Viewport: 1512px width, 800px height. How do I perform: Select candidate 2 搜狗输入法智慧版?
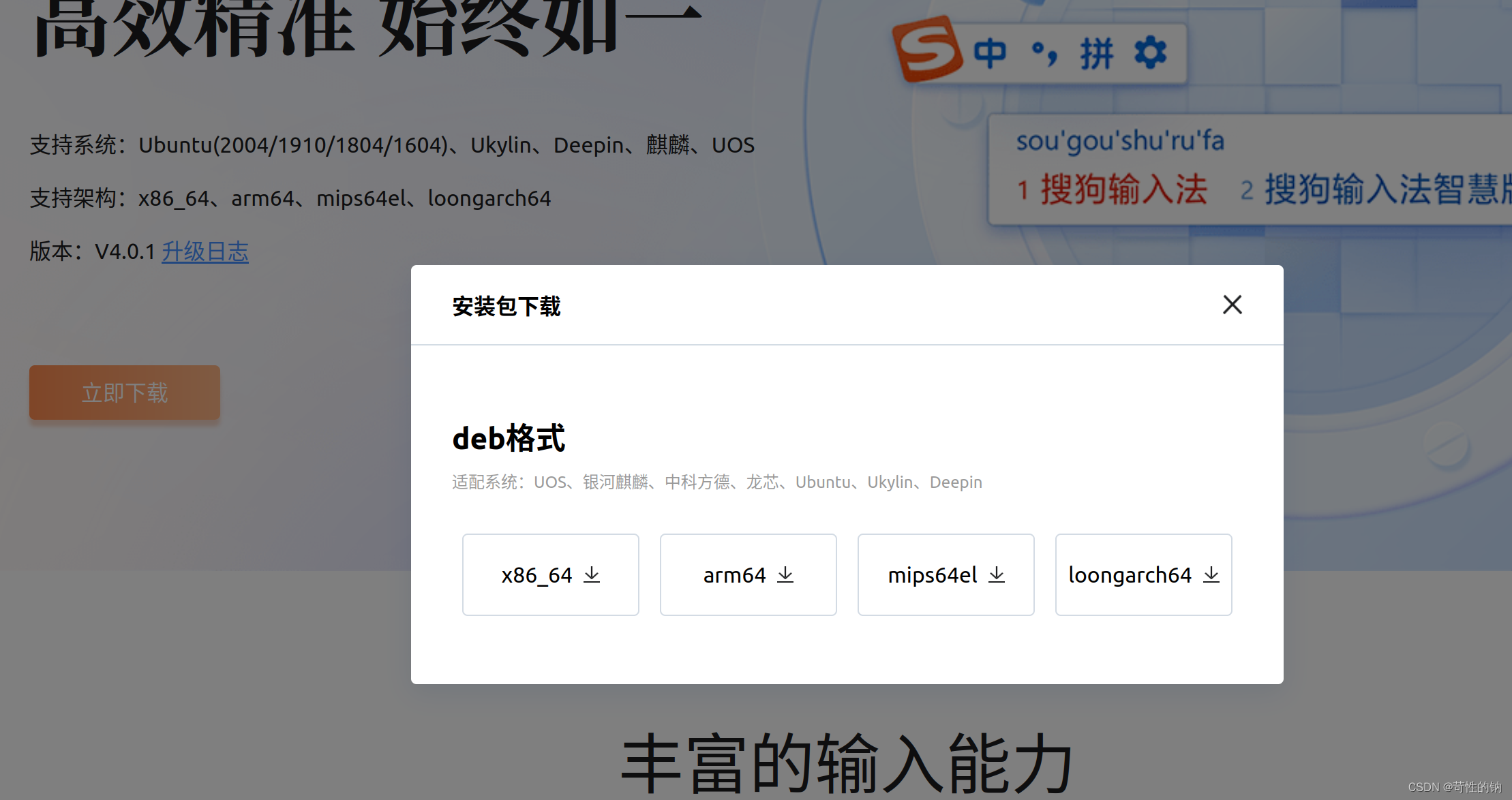pos(1377,189)
